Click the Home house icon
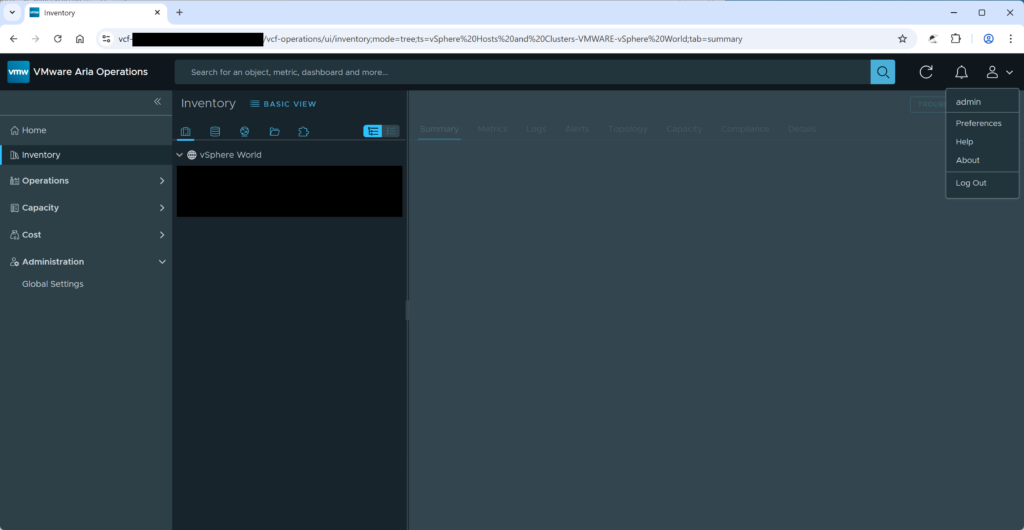The height and width of the screenshot is (530, 1024). 14,130
